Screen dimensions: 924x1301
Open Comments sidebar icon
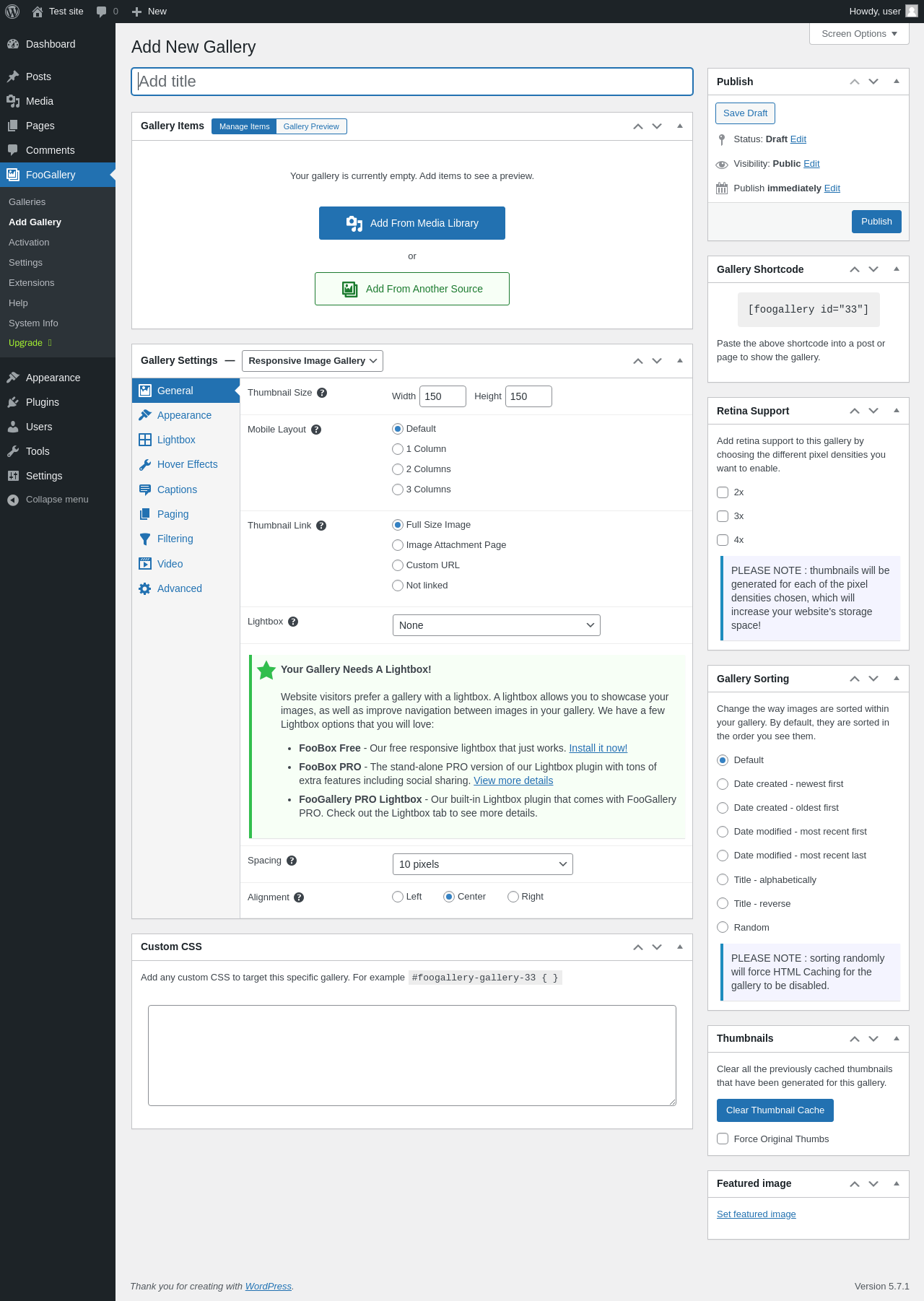tap(13, 150)
